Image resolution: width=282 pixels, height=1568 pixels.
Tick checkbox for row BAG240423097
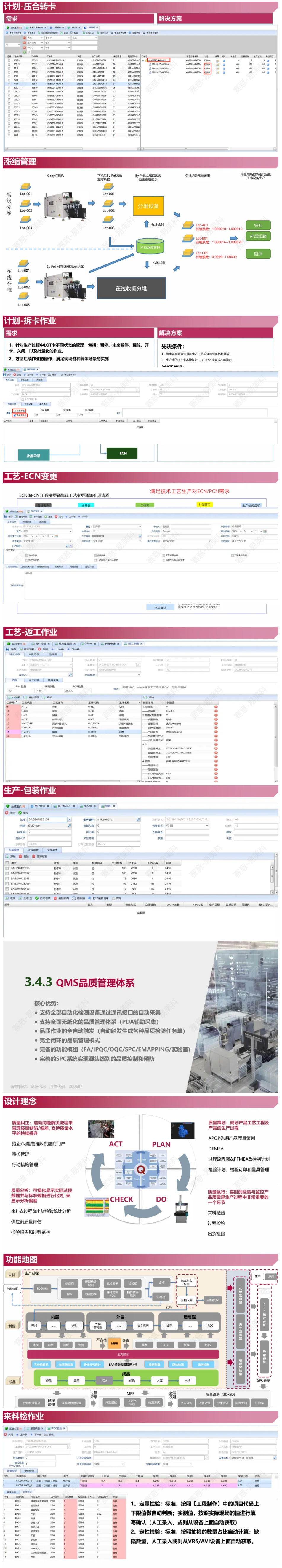(8, 873)
